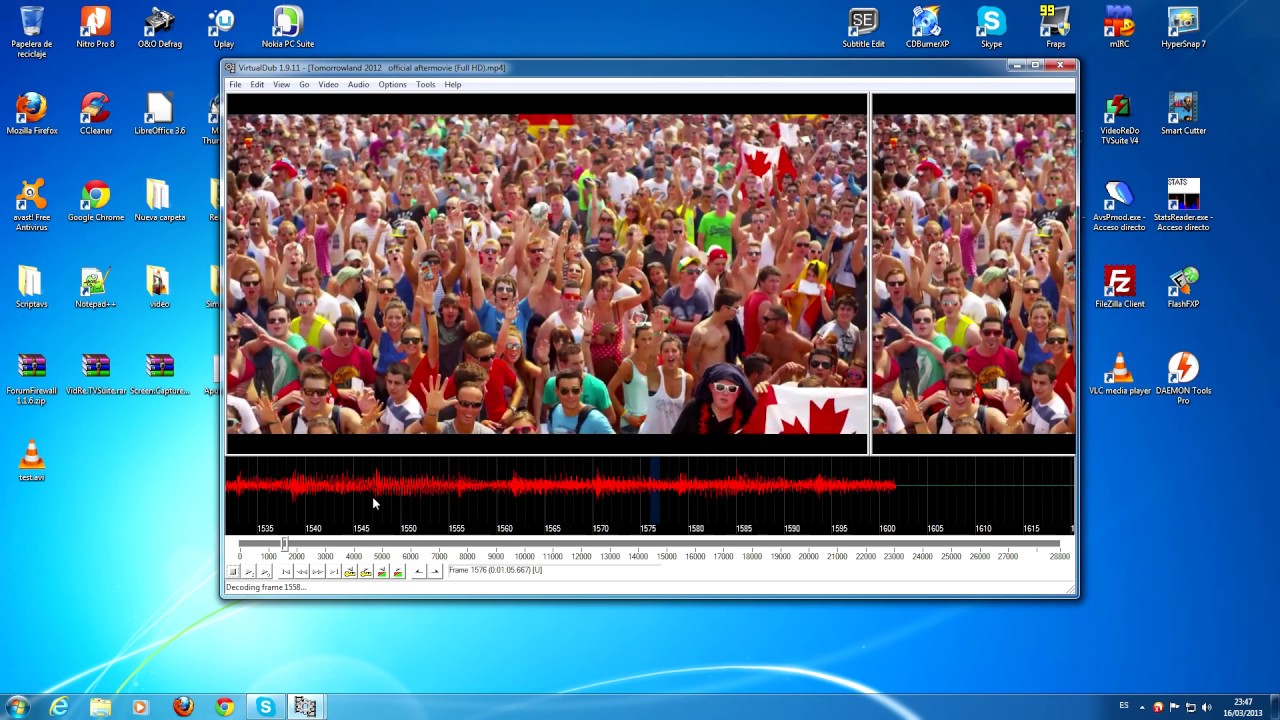Open the Tools menu
This screenshot has height=720, width=1280.
425,85
